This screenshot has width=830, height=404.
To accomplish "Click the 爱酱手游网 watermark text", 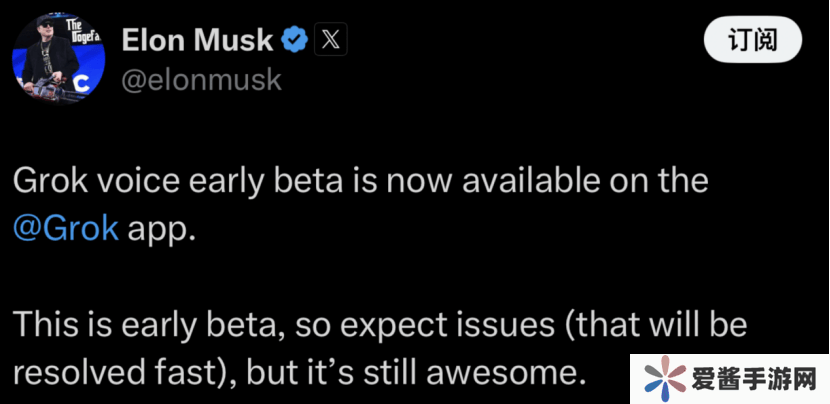I will [756, 380].
